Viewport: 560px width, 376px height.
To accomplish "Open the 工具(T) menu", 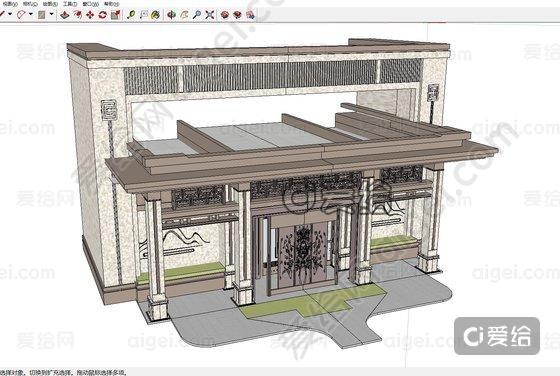I will pos(70,4).
